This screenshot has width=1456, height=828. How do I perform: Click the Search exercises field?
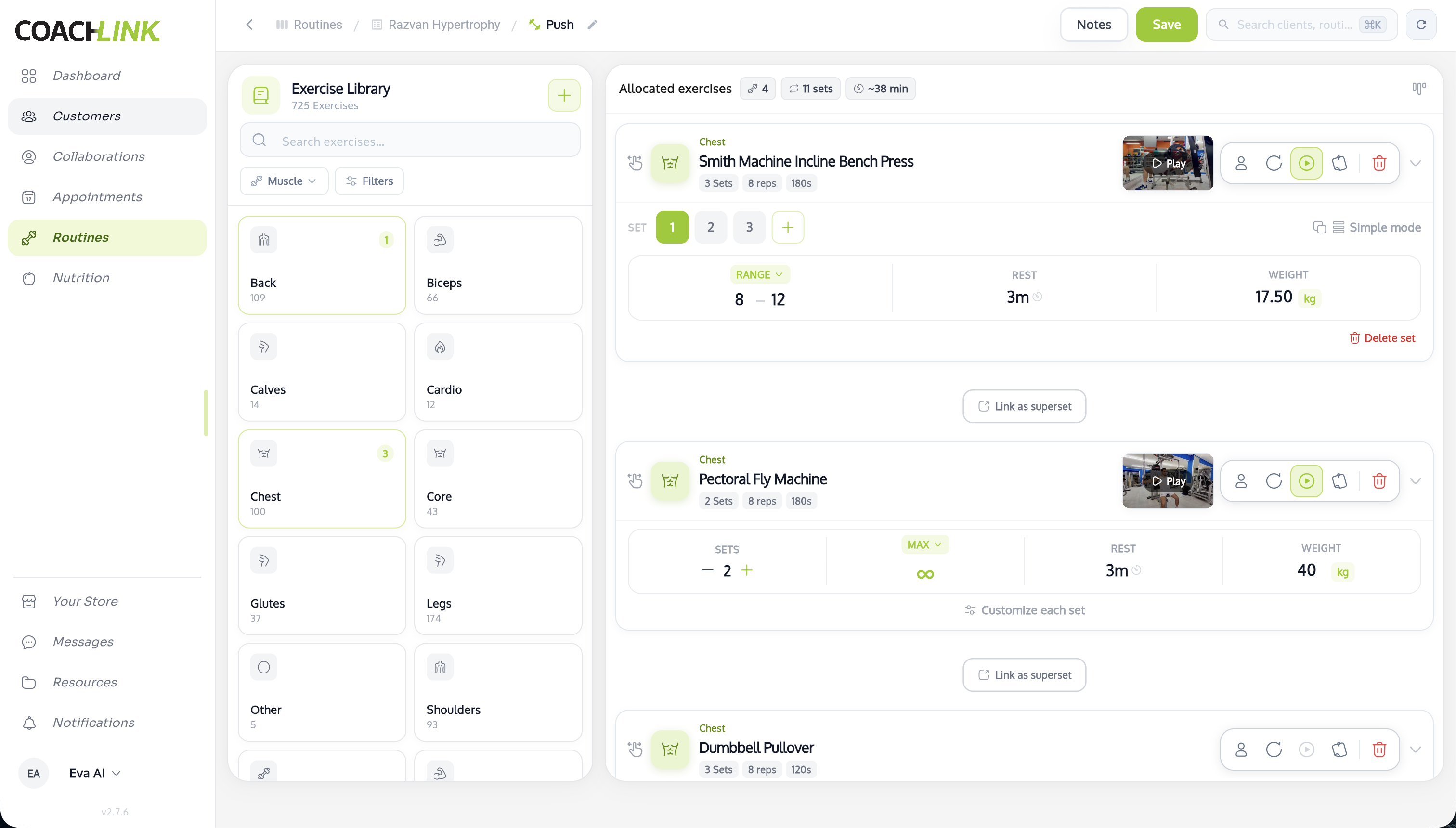(409, 141)
